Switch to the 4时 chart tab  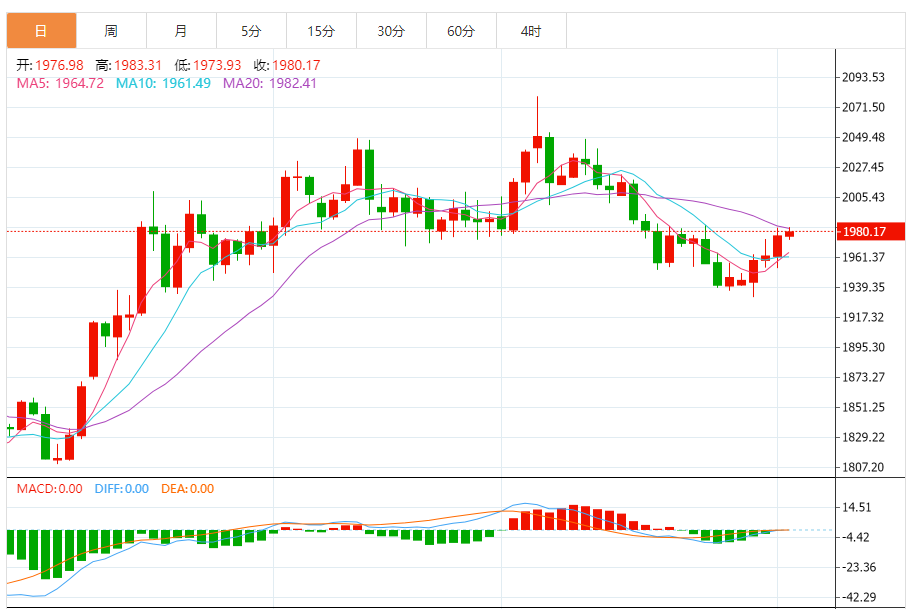[x=532, y=31]
